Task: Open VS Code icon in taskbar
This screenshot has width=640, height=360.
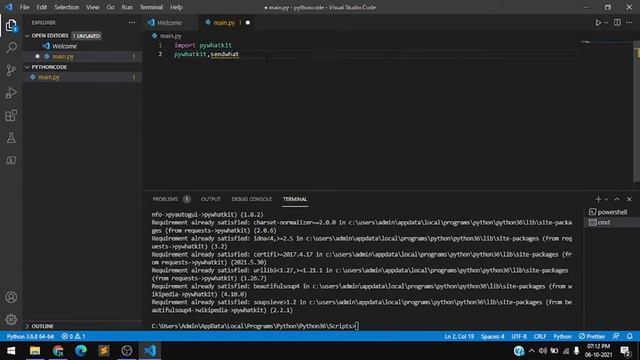Action: coord(150,351)
